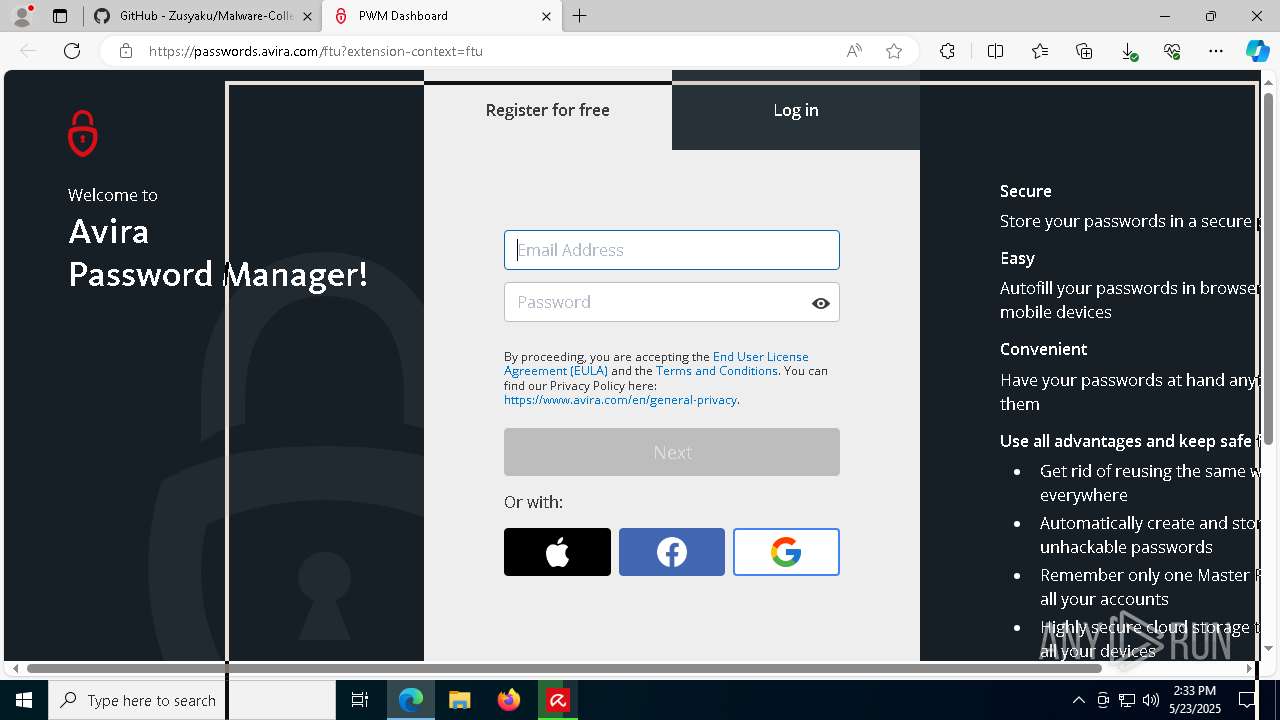
Task: Open the Copilot sidebar icon
Action: point(1257,51)
